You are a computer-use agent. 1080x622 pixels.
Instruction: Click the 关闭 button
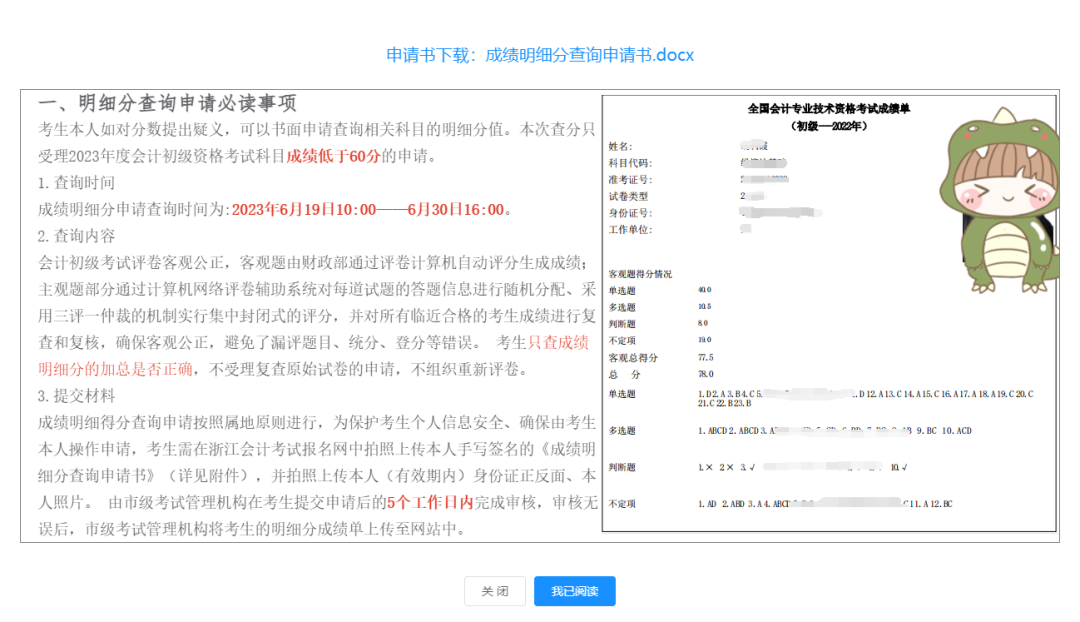point(494,591)
